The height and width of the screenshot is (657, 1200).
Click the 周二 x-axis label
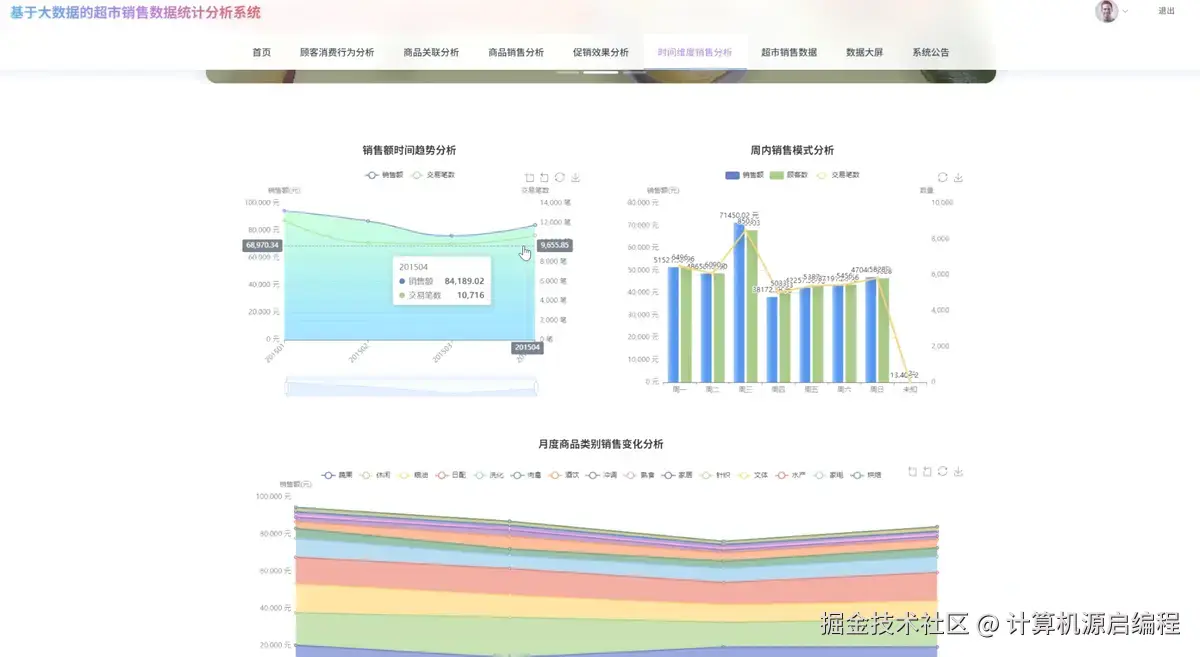tap(712, 391)
